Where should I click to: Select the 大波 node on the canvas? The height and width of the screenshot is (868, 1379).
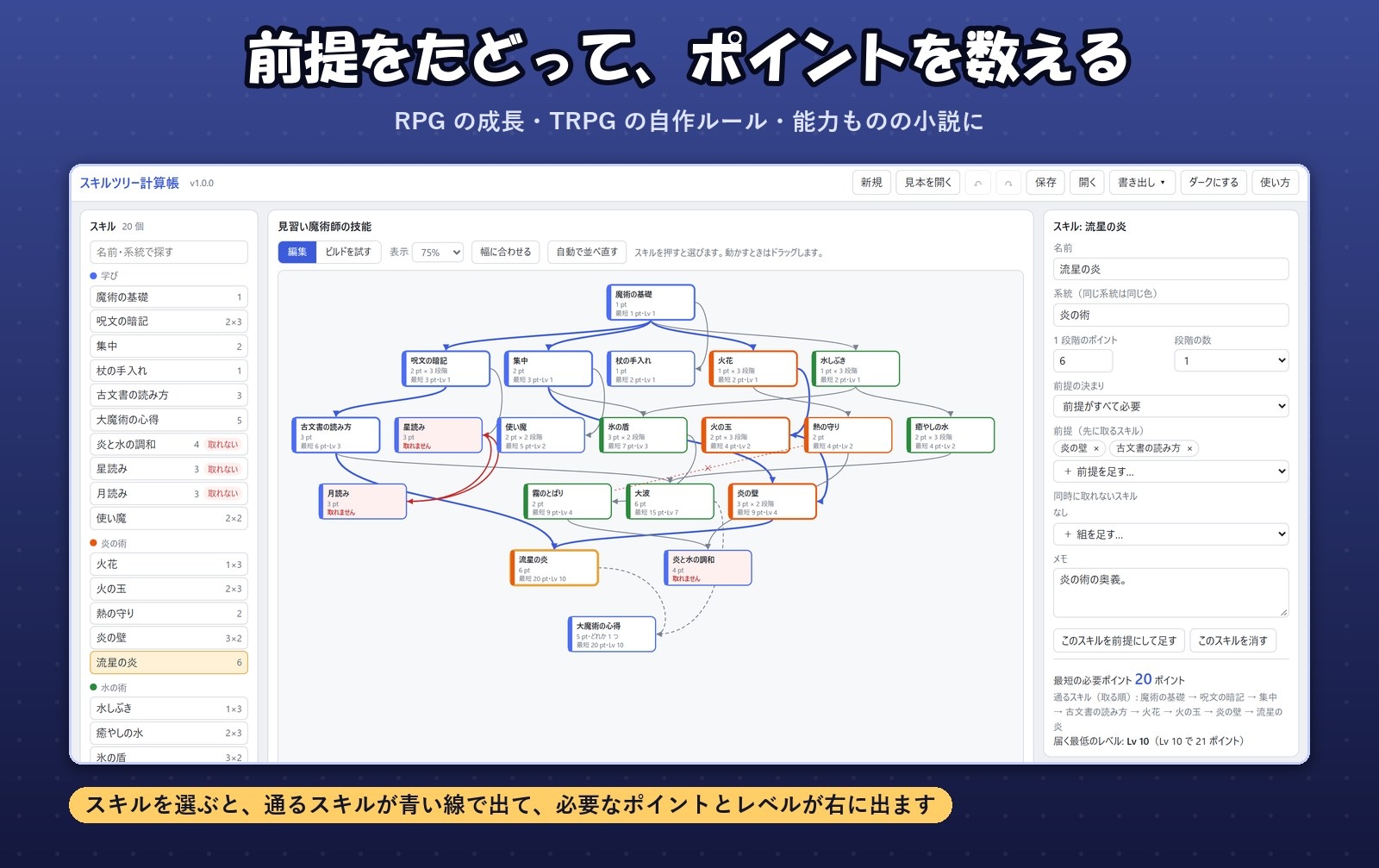tap(670, 502)
